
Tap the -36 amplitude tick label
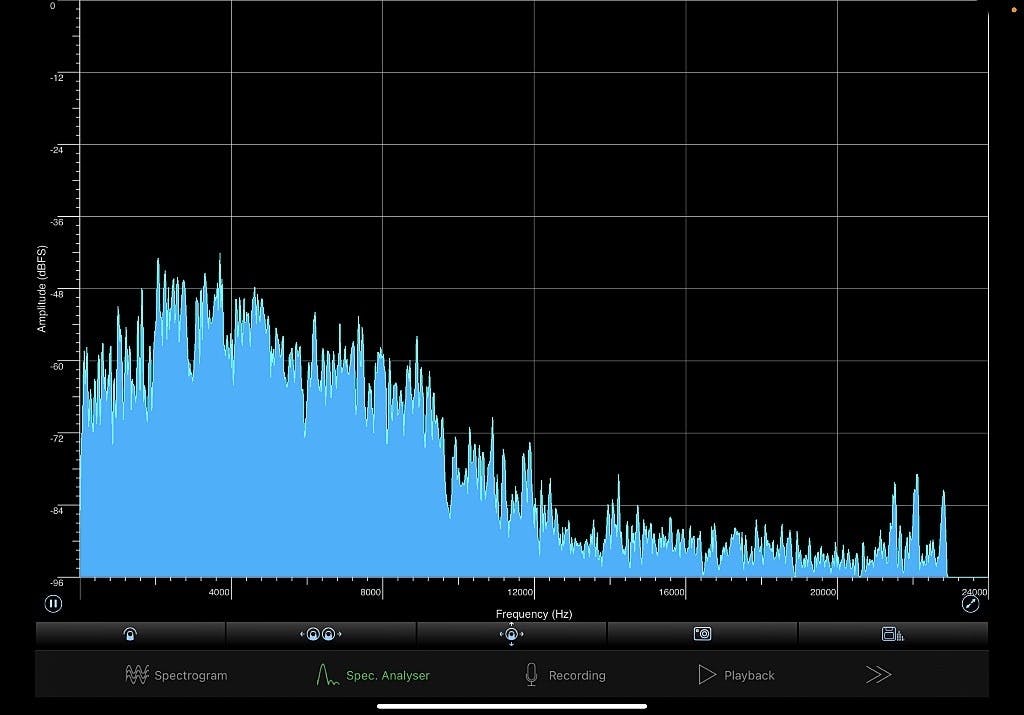click(x=57, y=222)
